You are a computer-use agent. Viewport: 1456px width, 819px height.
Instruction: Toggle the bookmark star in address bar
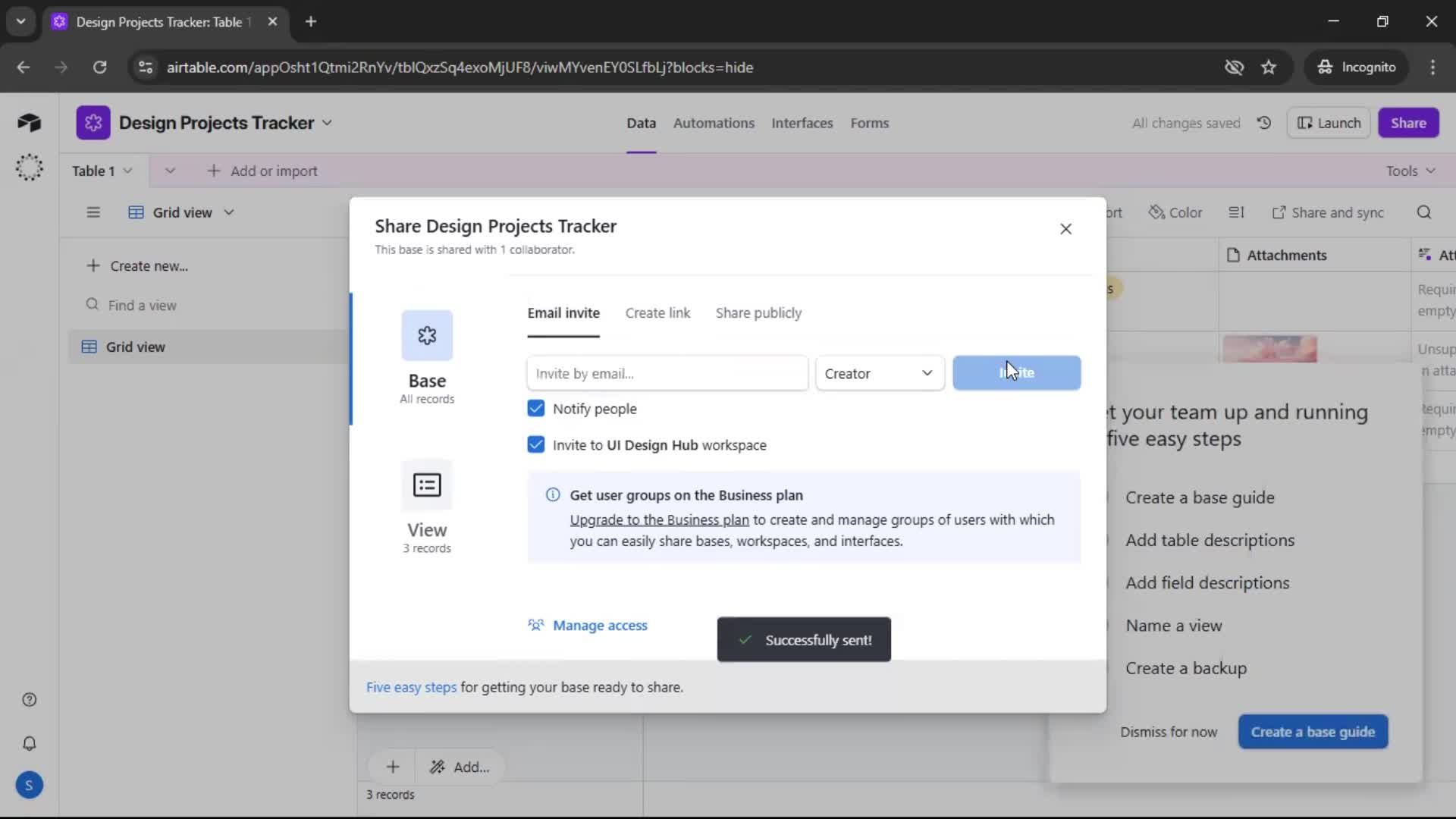tap(1269, 67)
